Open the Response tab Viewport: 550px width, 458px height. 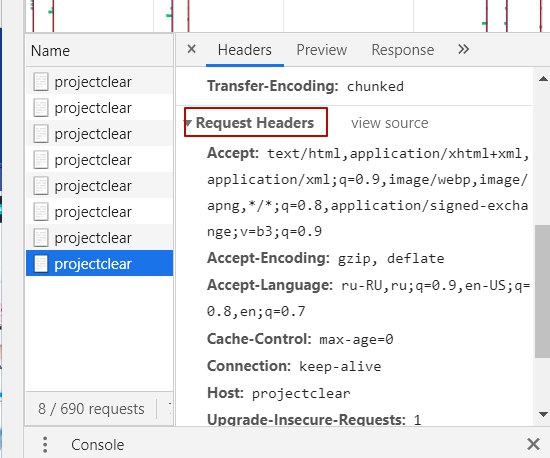pos(403,50)
